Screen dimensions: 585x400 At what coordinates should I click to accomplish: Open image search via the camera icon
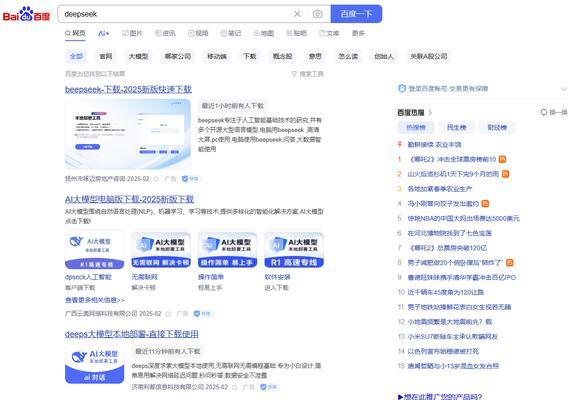click(317, 14)
